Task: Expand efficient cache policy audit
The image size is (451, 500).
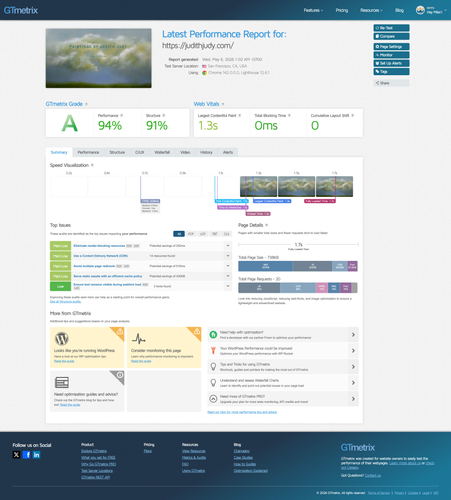Action: point(228,276)
